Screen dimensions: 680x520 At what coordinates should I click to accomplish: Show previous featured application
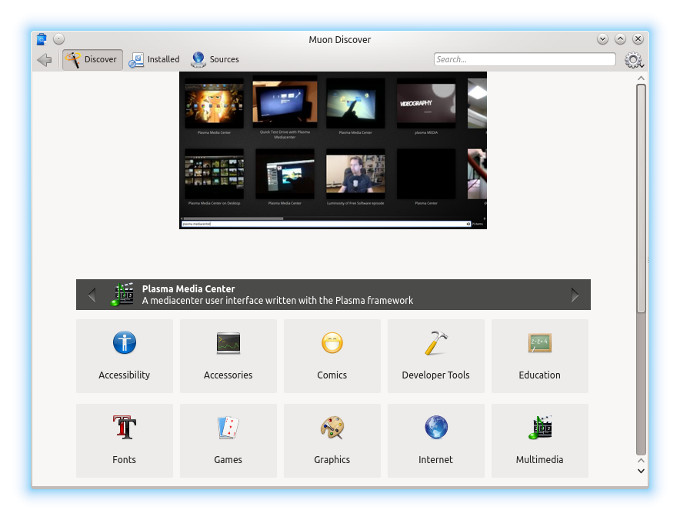tap(92, 295)
